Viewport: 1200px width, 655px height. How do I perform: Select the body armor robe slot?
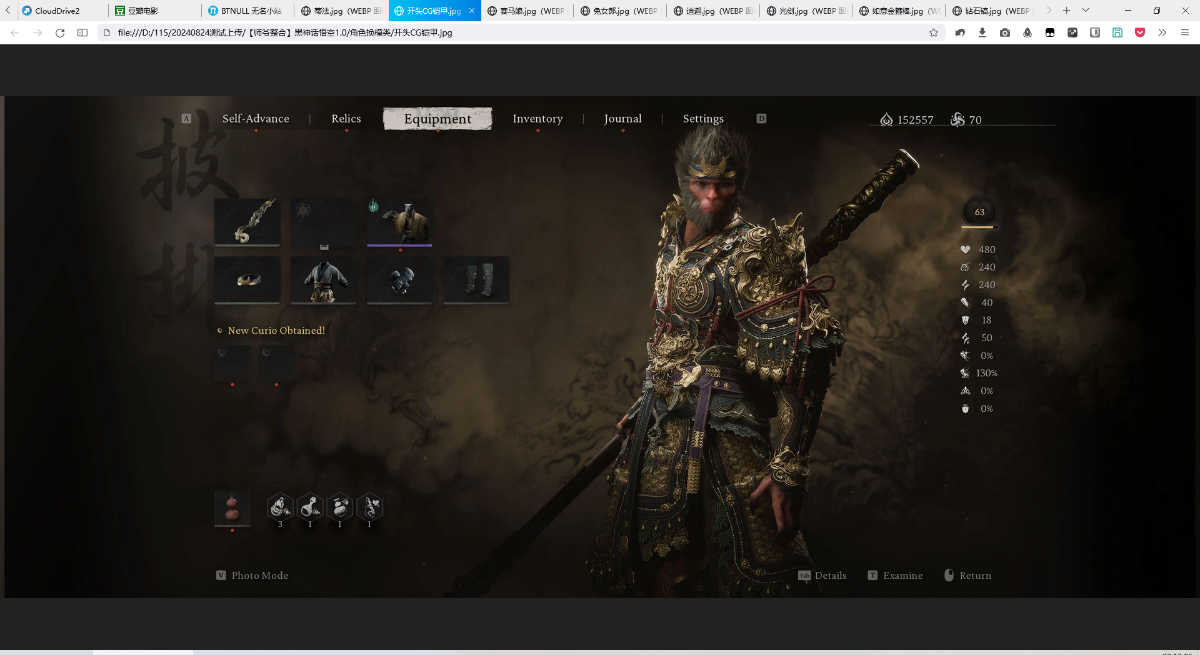[x=323, y=280]
